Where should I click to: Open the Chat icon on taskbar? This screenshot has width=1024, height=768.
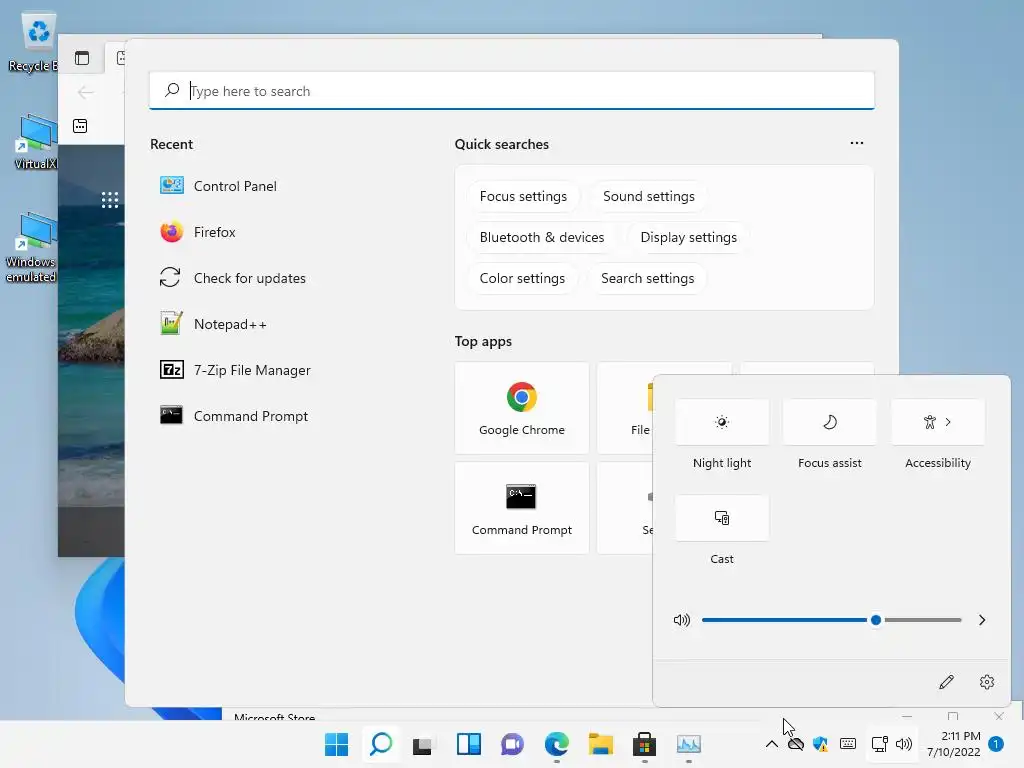click(x=513, y=744)
